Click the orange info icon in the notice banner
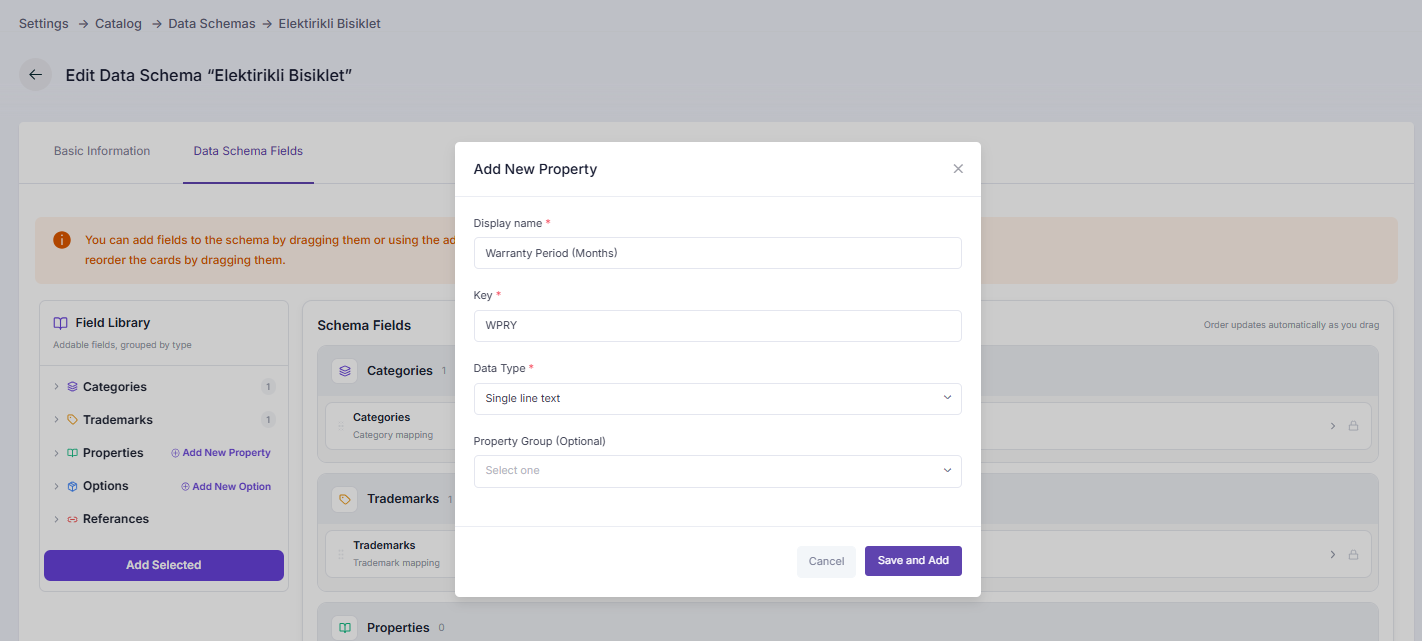The height and width of the screenshot is (641, 1422). pyautogui.click(x=62, y=240)
